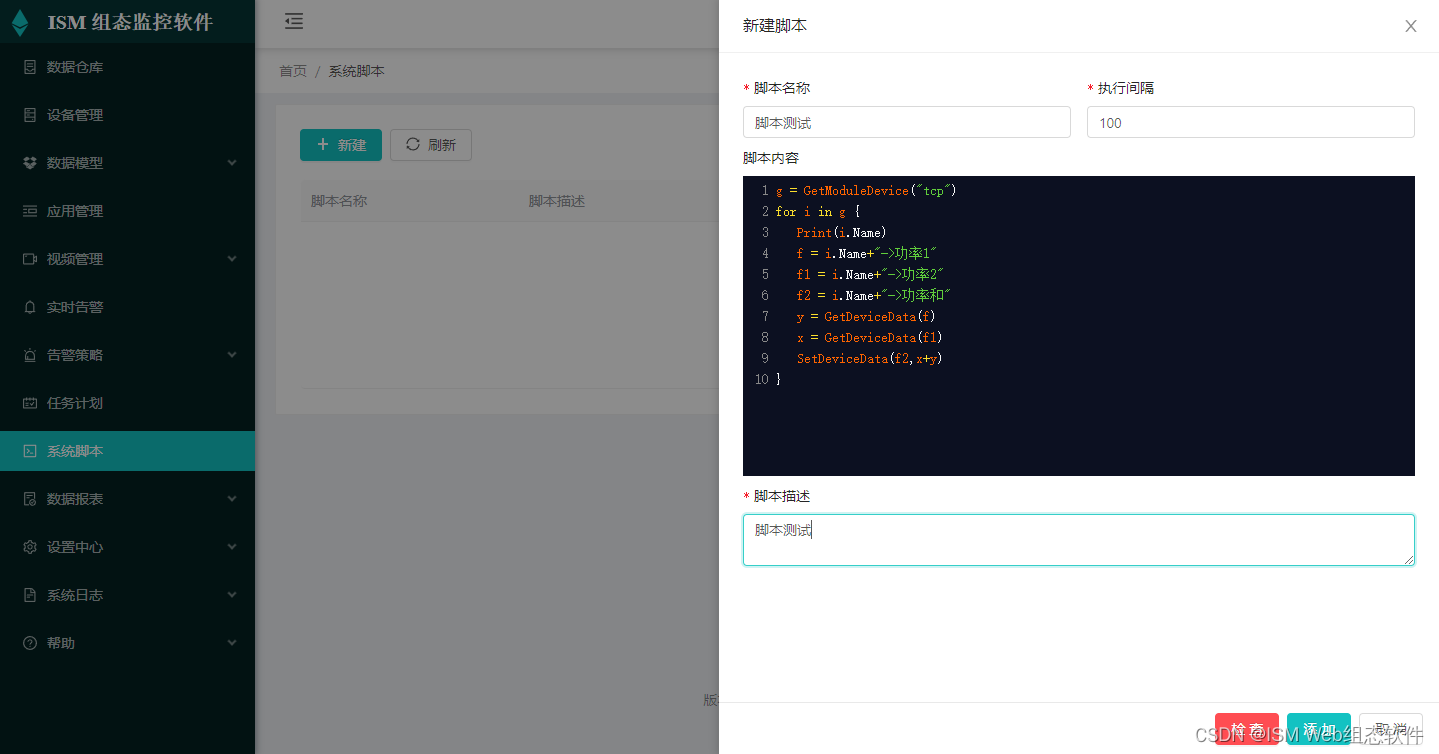
Task: Click code line with 功率和 string
Action: click(874, 295)
